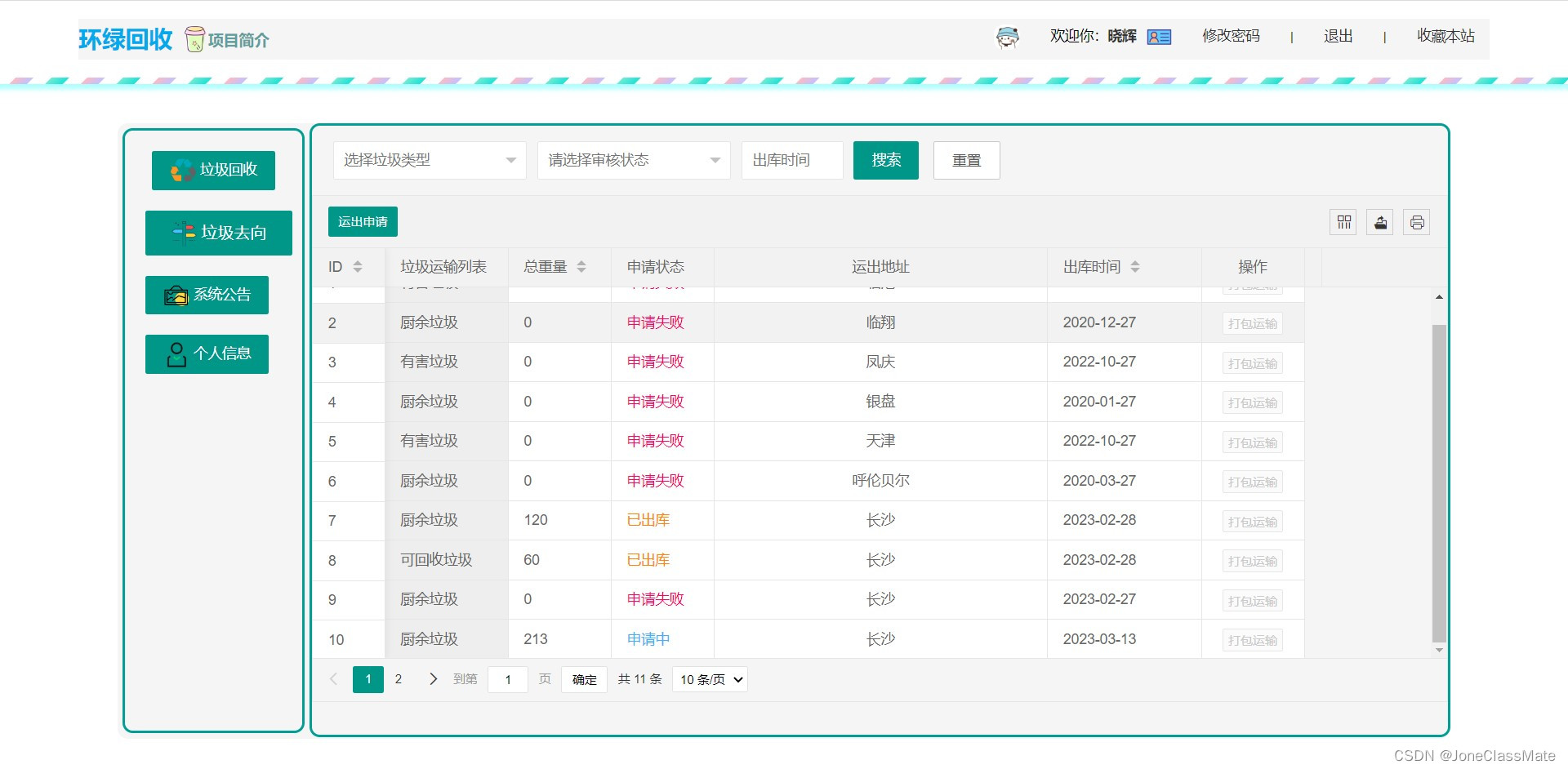Focus the 到第 page number input
Image resolution: width=1568 pixels, height=769 pixels.
[508, 679]
